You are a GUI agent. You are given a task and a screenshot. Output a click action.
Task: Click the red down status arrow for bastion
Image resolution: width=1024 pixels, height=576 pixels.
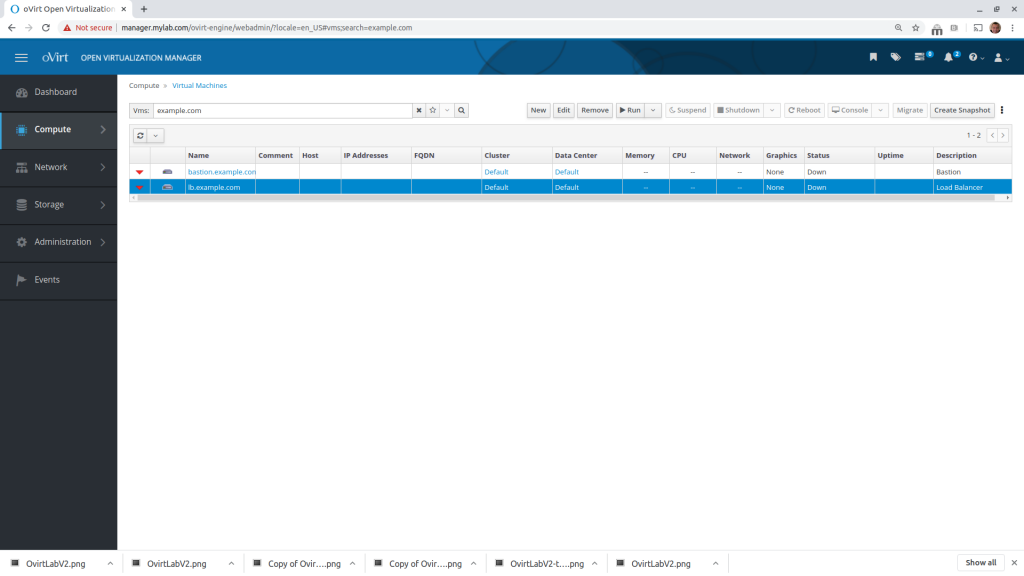139,172
